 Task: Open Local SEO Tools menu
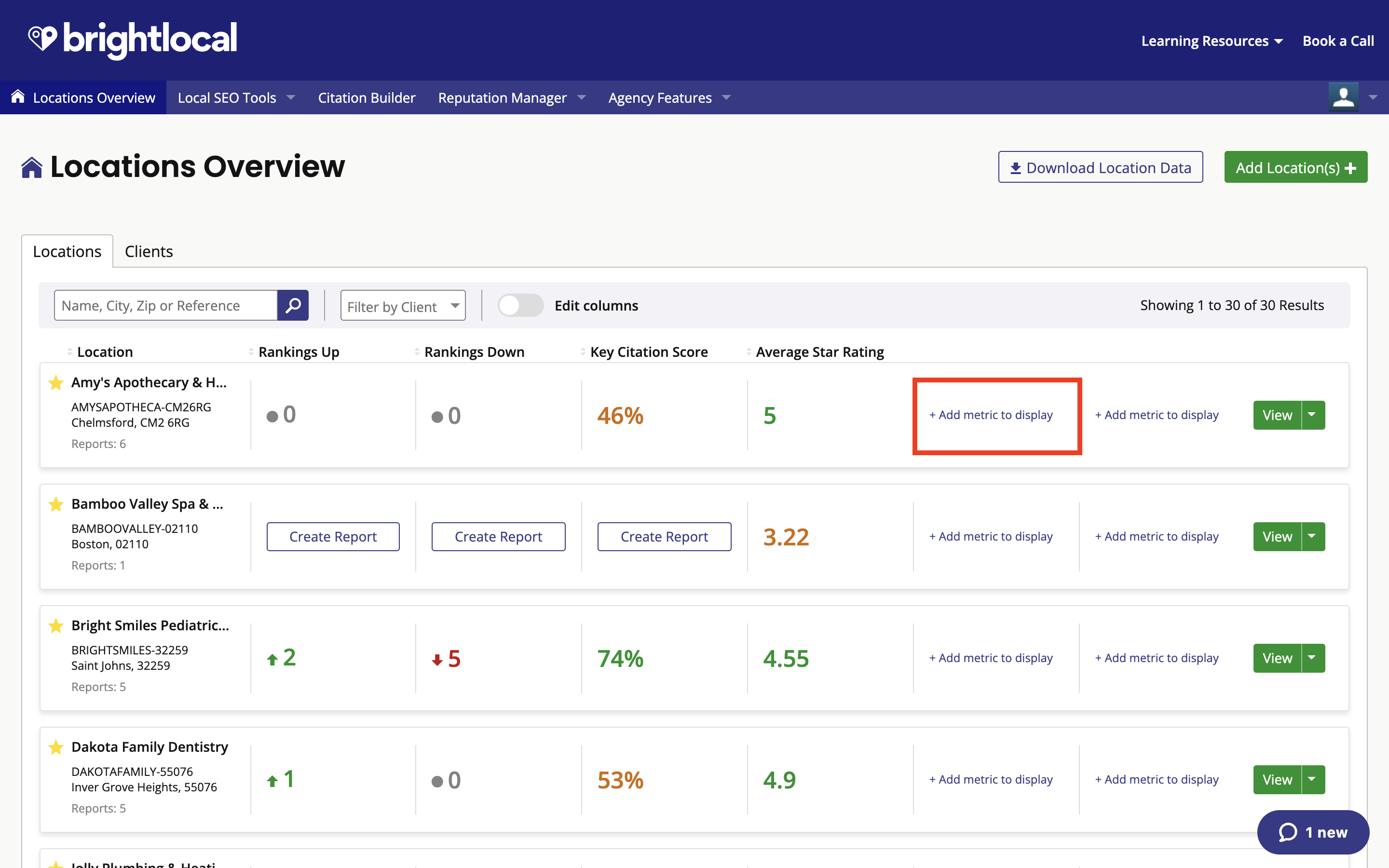click(x=236, y=97)
